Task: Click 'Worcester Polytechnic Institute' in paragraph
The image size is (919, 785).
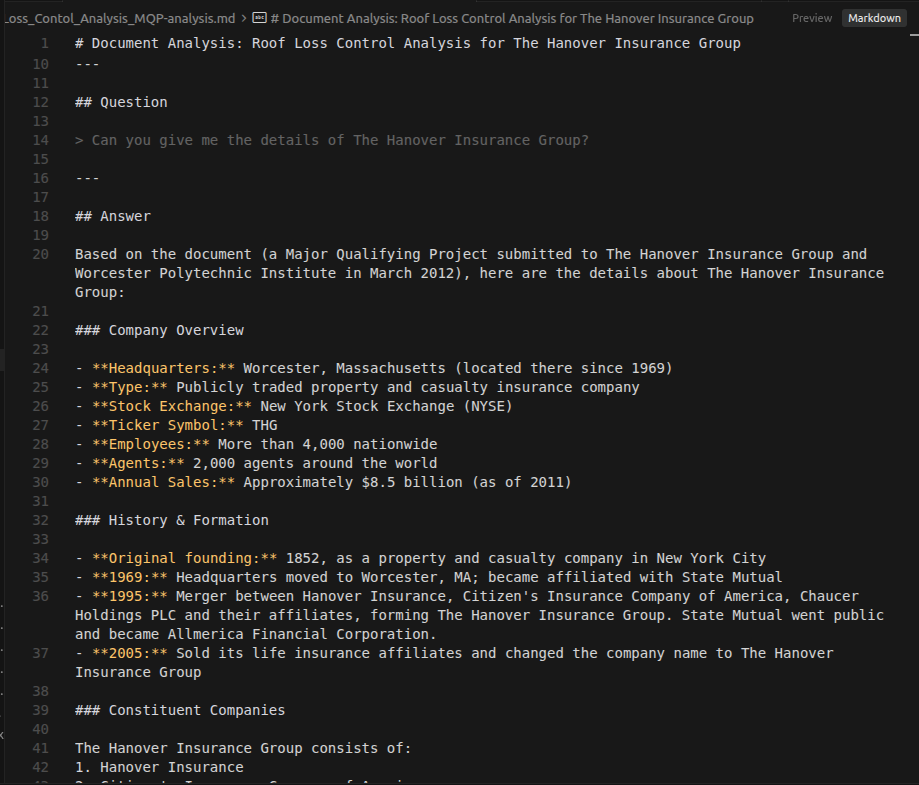Action: (x=205, y=273)
